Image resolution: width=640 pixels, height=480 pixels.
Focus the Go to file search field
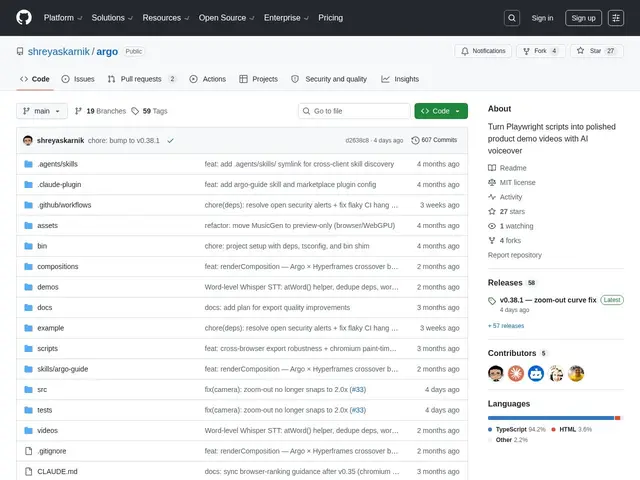(354, 111)
